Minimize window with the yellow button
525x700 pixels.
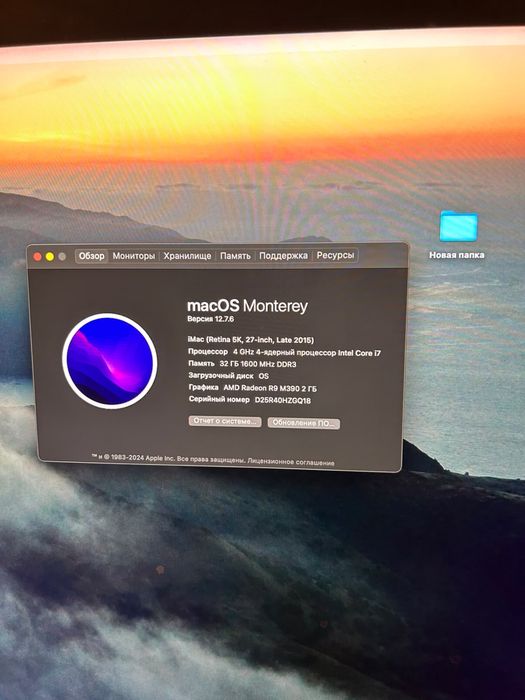(50, 257)
